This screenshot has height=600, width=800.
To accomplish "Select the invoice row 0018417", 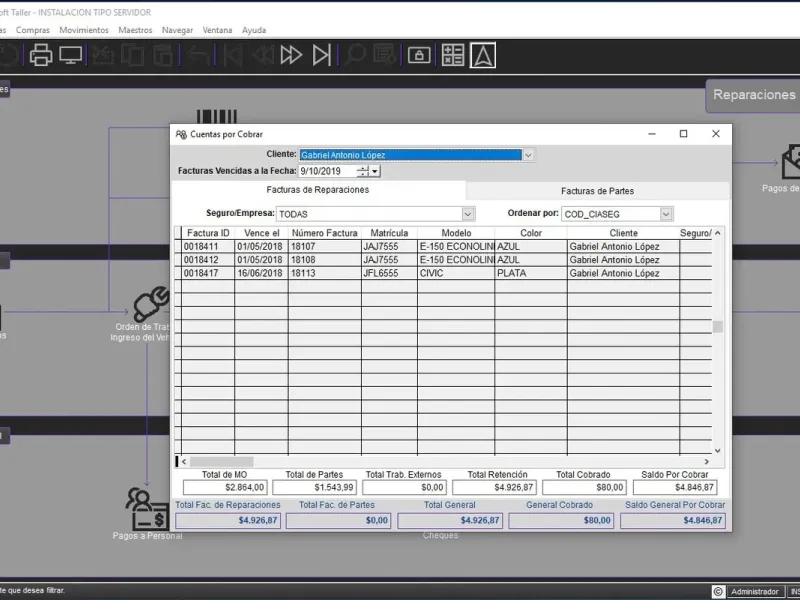I will tap(207, 273).
